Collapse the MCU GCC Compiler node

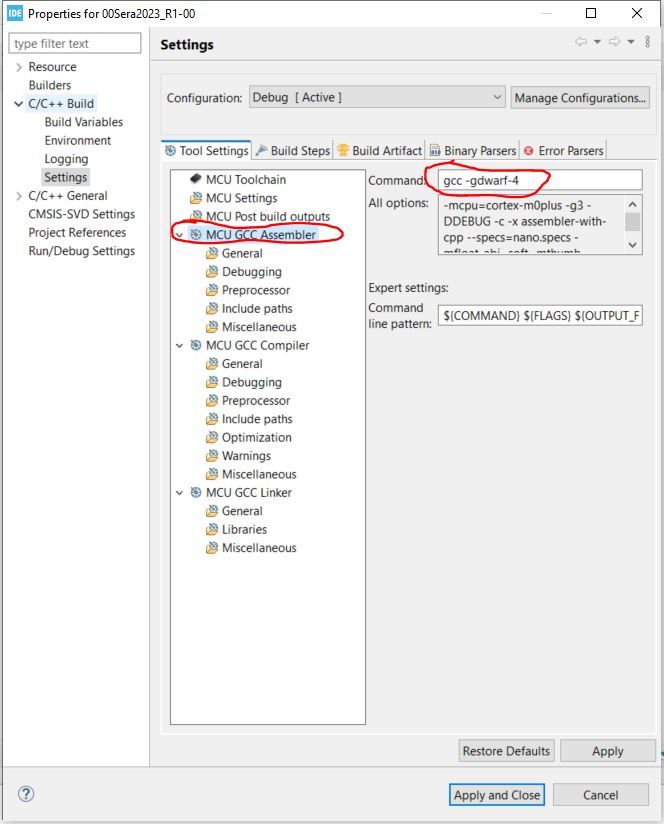(x=180, y=345)
